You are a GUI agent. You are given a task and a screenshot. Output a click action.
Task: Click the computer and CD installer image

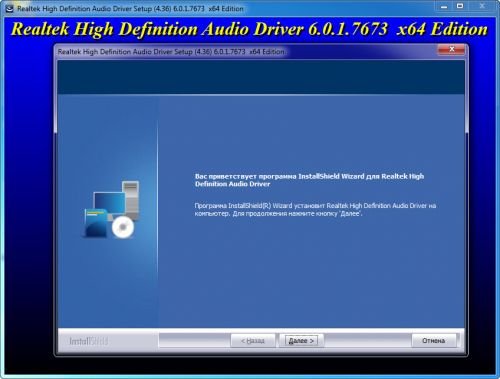[x=111, y=209]
